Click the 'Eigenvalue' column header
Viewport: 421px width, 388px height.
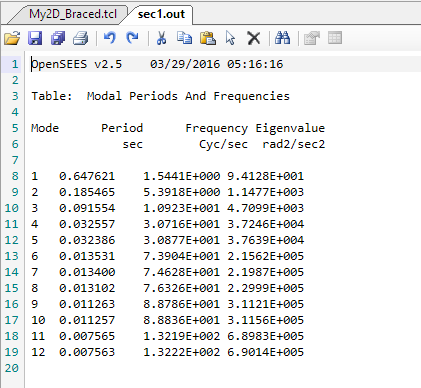[x=290, y=128]
